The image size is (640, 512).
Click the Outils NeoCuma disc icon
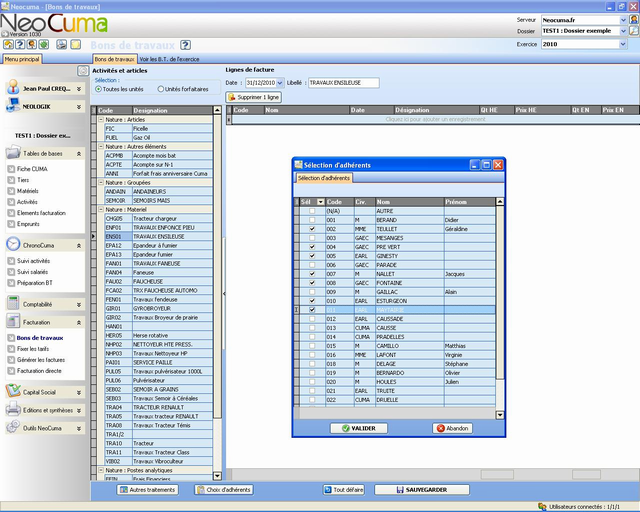[13, 427]
